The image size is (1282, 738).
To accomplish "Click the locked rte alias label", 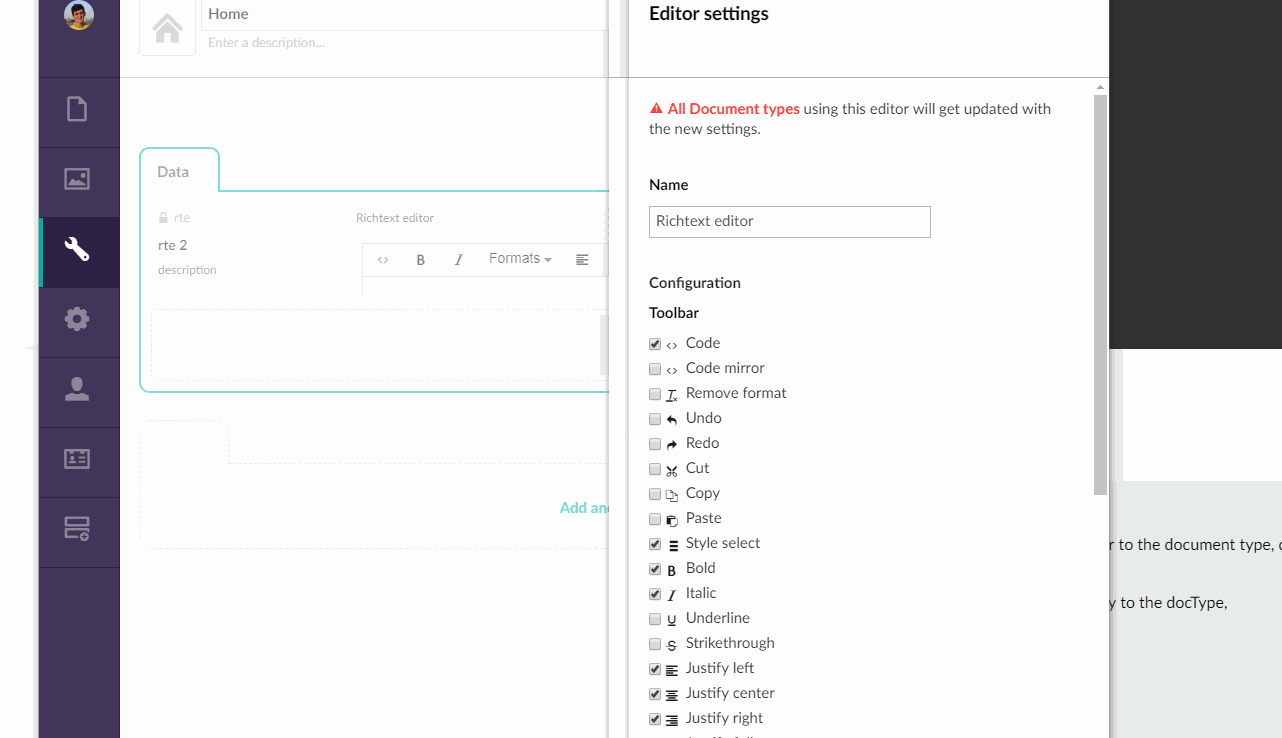I will (x=174, y=217).
